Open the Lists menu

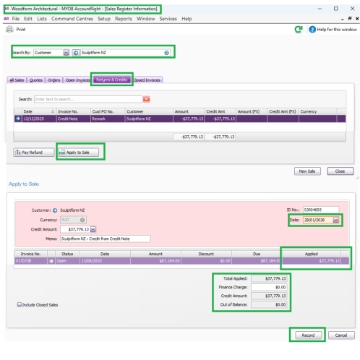42,19
